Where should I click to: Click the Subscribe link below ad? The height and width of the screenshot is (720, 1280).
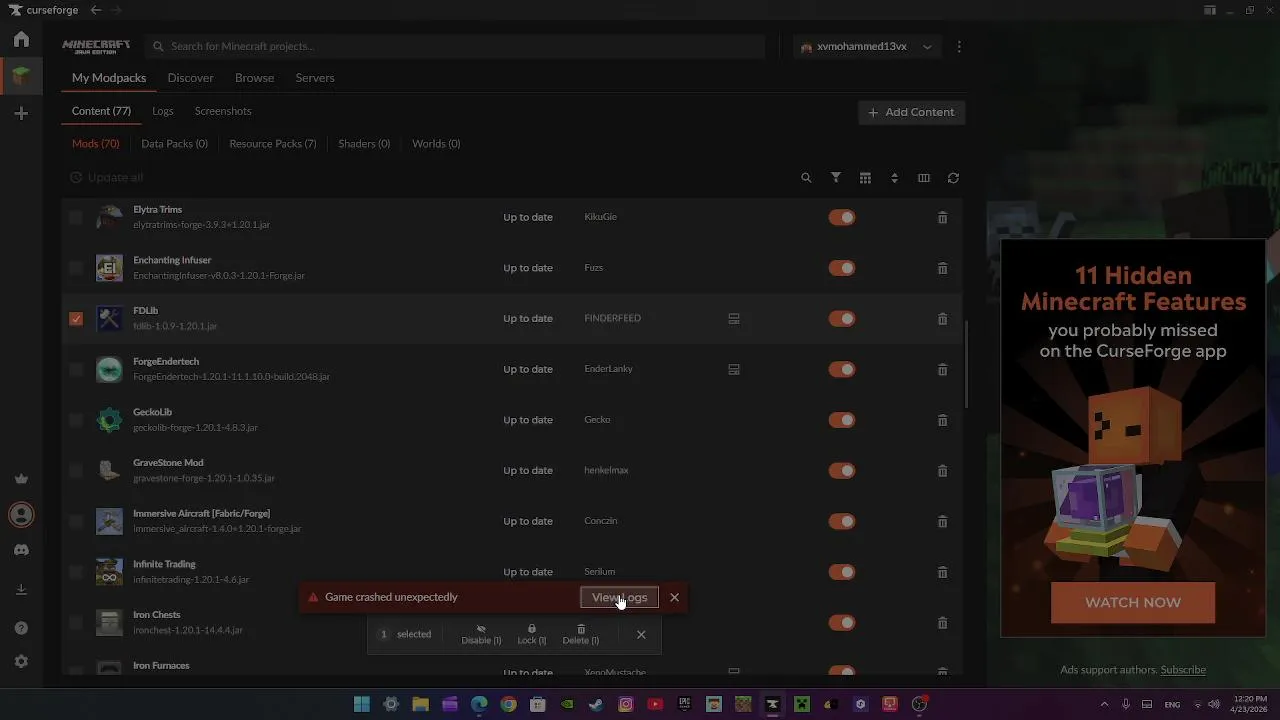tap(1183, 670)
